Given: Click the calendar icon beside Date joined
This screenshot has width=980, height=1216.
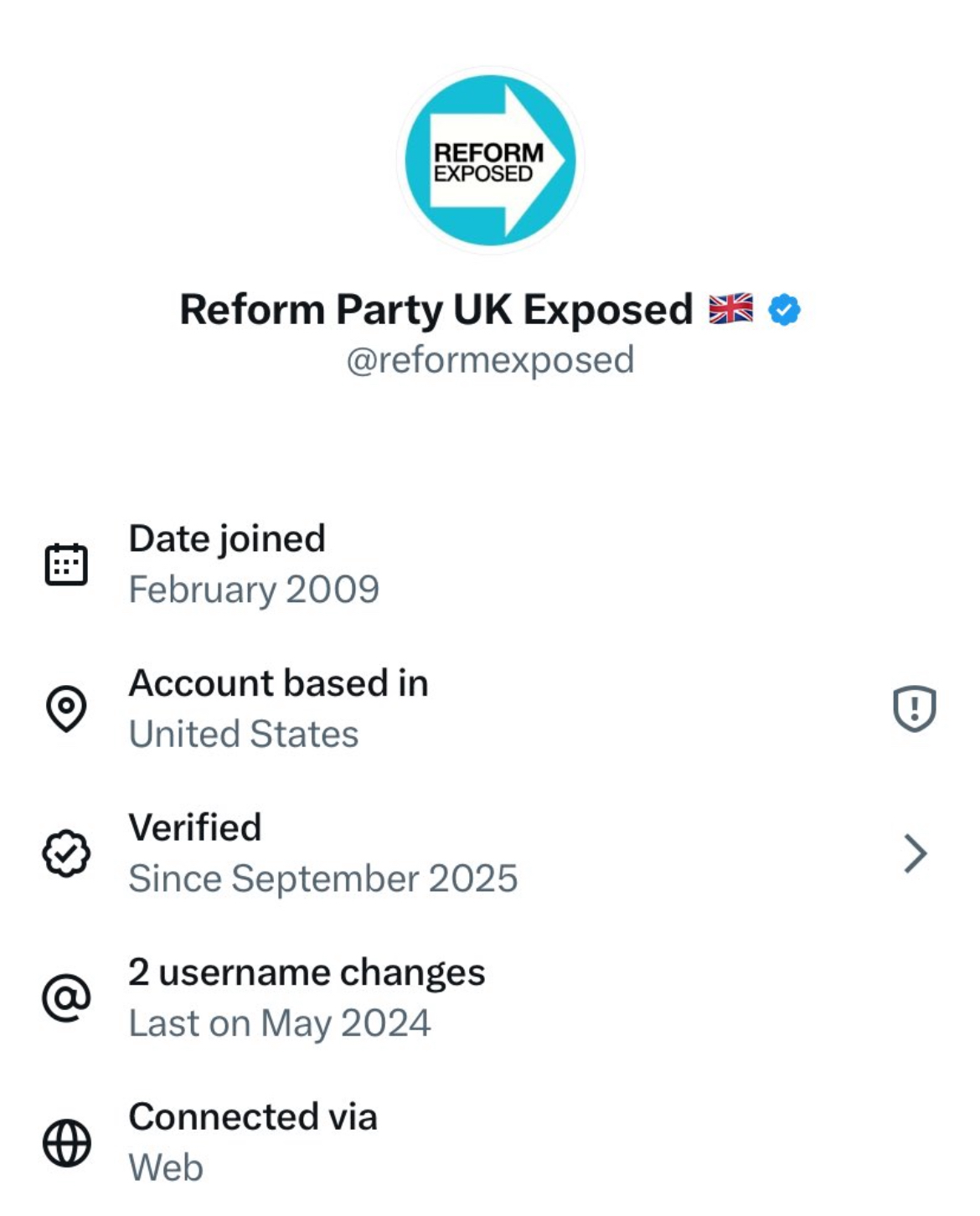Looking at the screenshot, I should [66, 564].
